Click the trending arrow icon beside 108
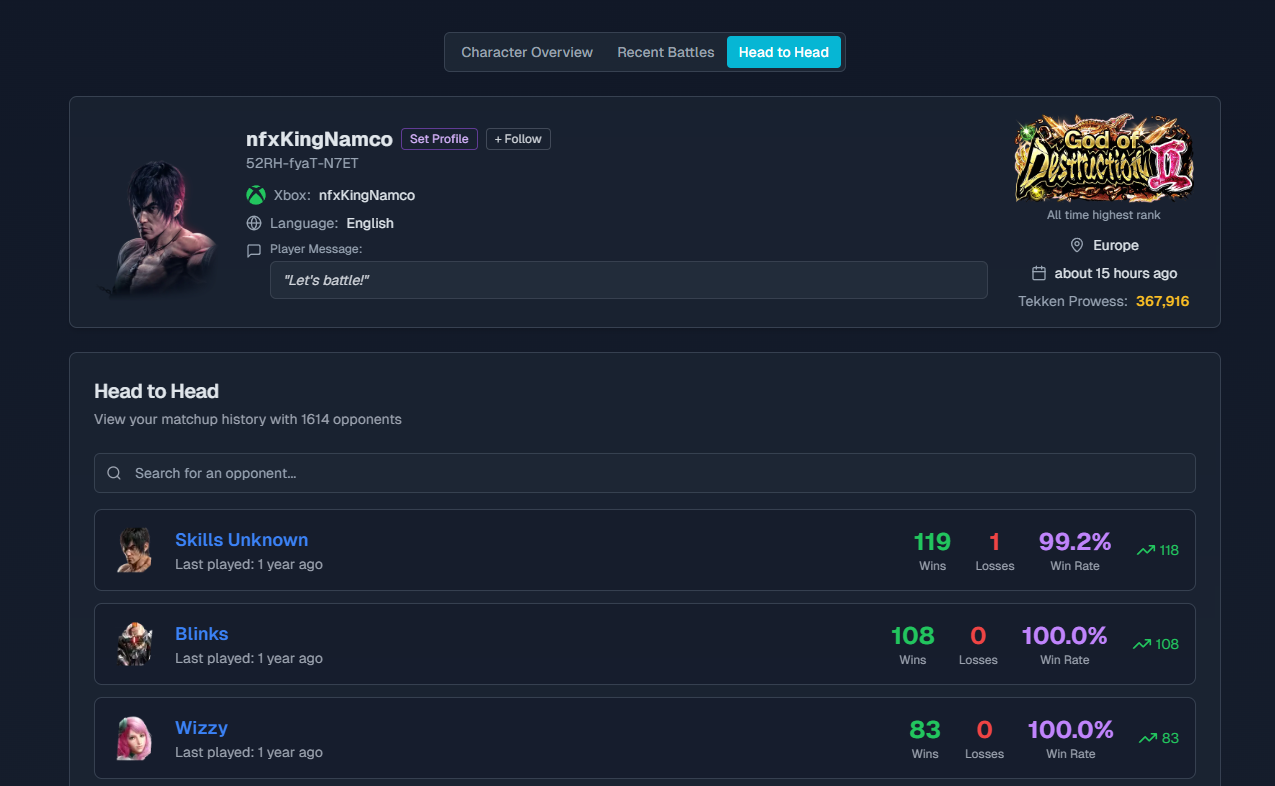Viewport: 1275px width, 786px height. click(1141, 644)
